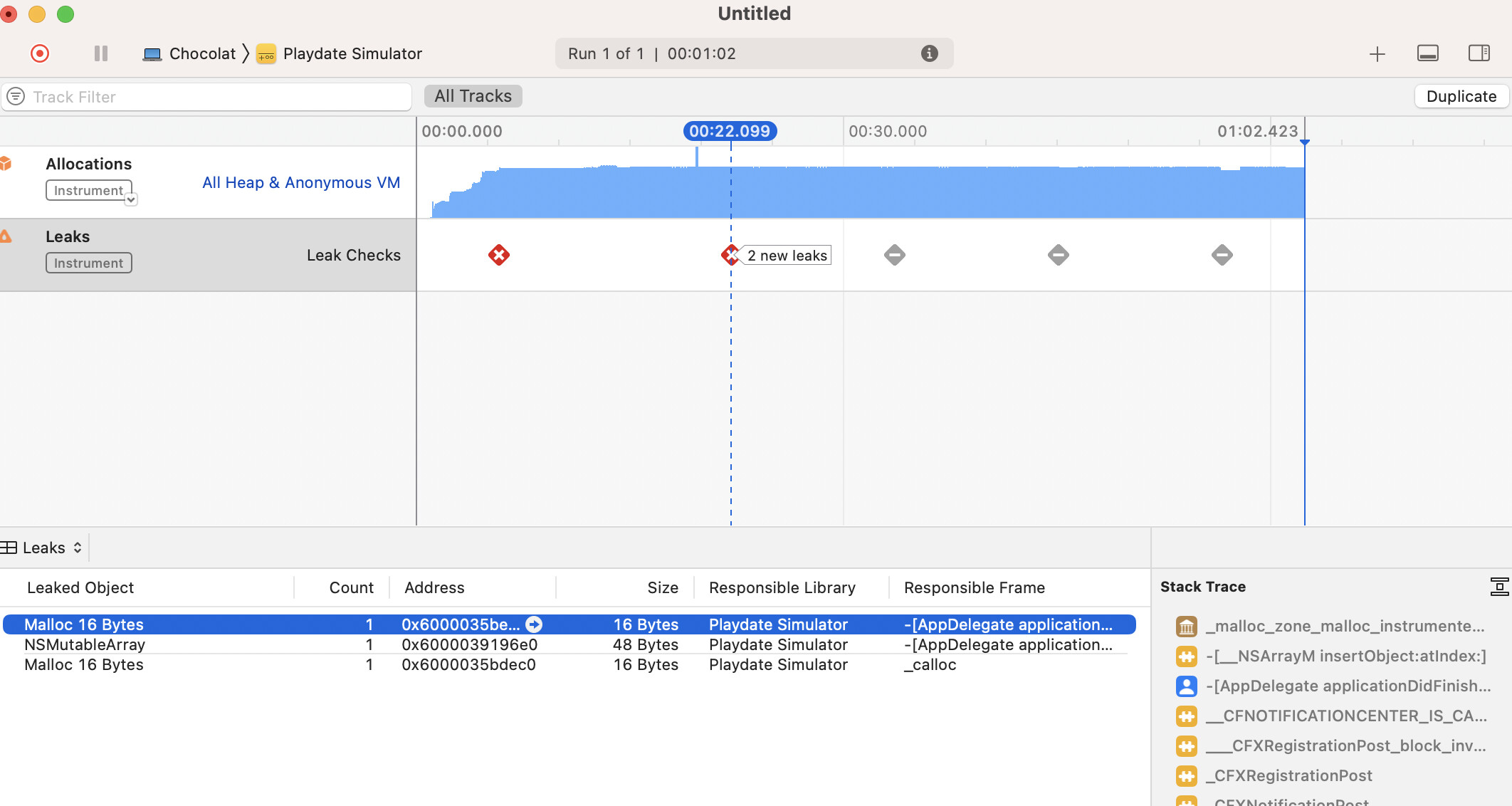Sort by Leaked Object column

(x=80, y=587)
